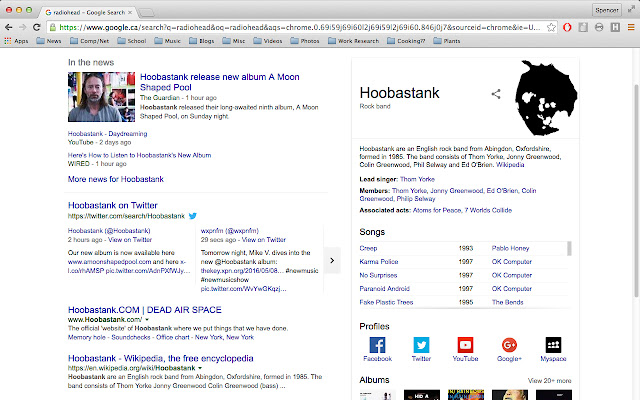Open the Paranoid Android song link

384,289
